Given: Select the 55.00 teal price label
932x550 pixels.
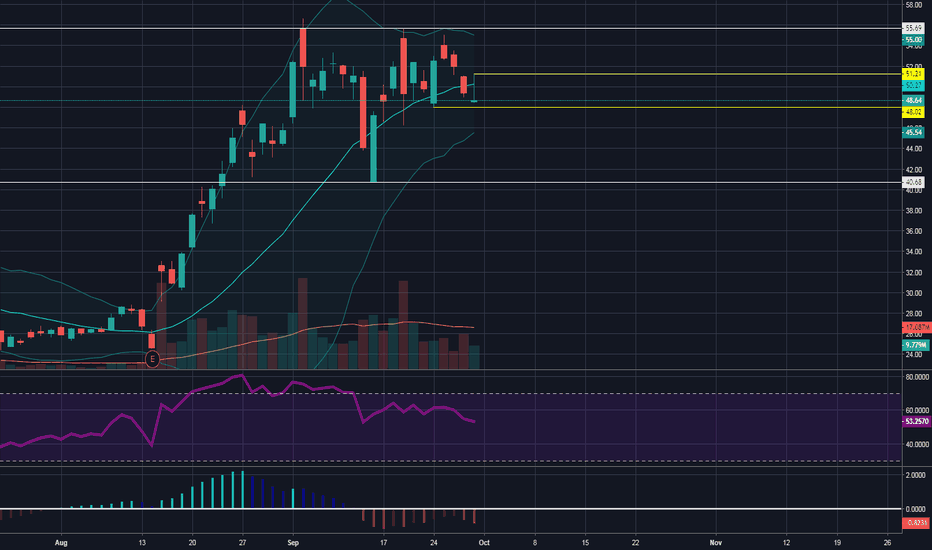Looking at the screenshot, I should tap(914, 40).
